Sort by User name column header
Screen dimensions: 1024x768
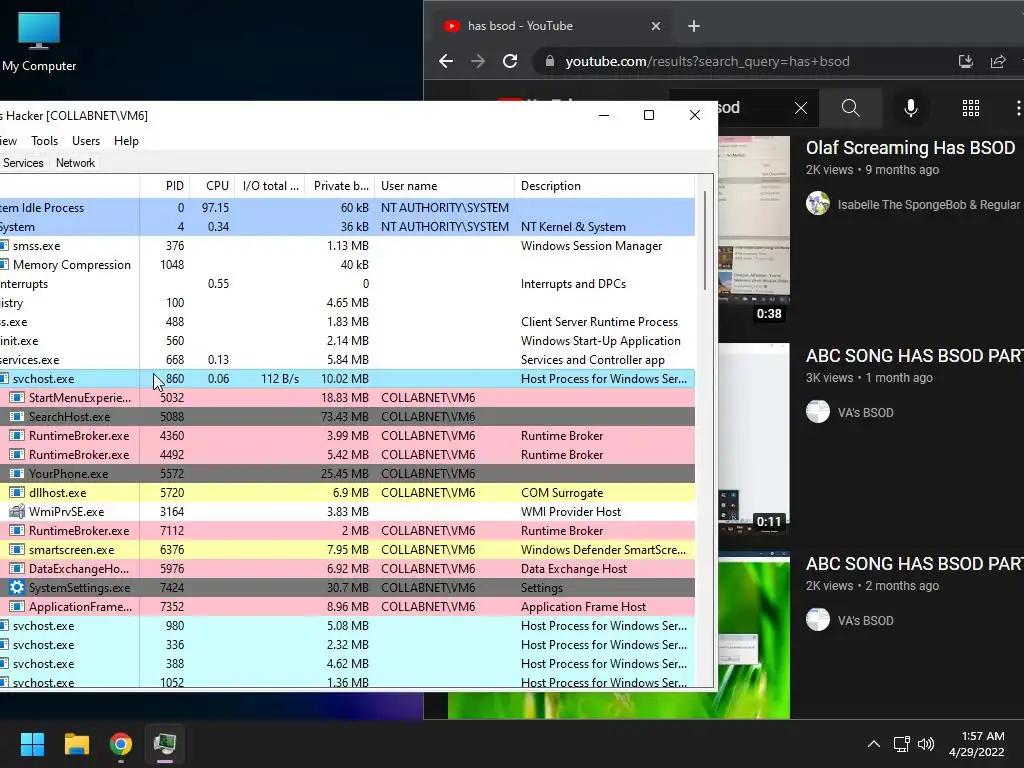[x=444, y=186]
